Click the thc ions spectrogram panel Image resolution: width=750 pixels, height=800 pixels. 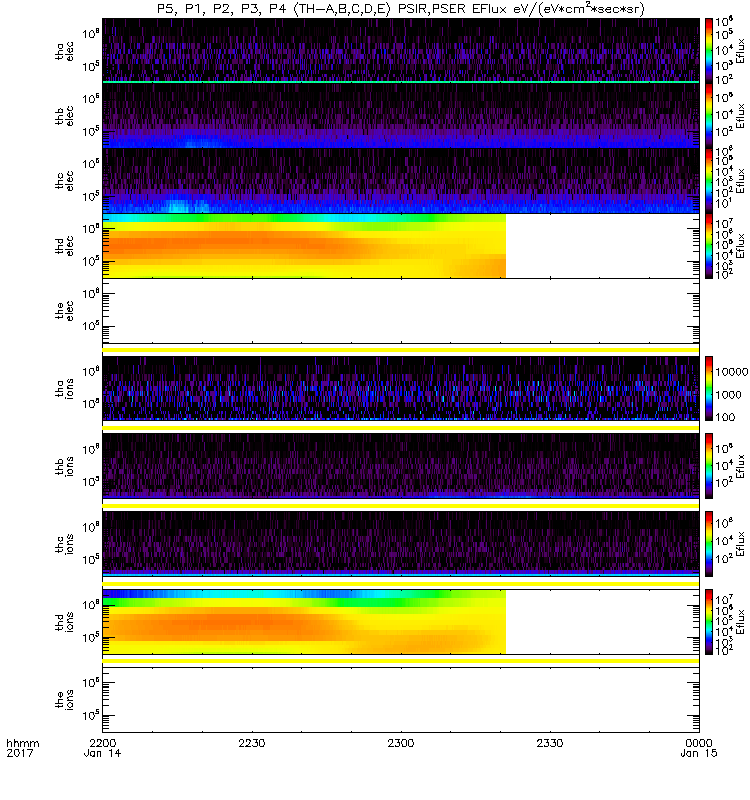(x=401, y=544)
